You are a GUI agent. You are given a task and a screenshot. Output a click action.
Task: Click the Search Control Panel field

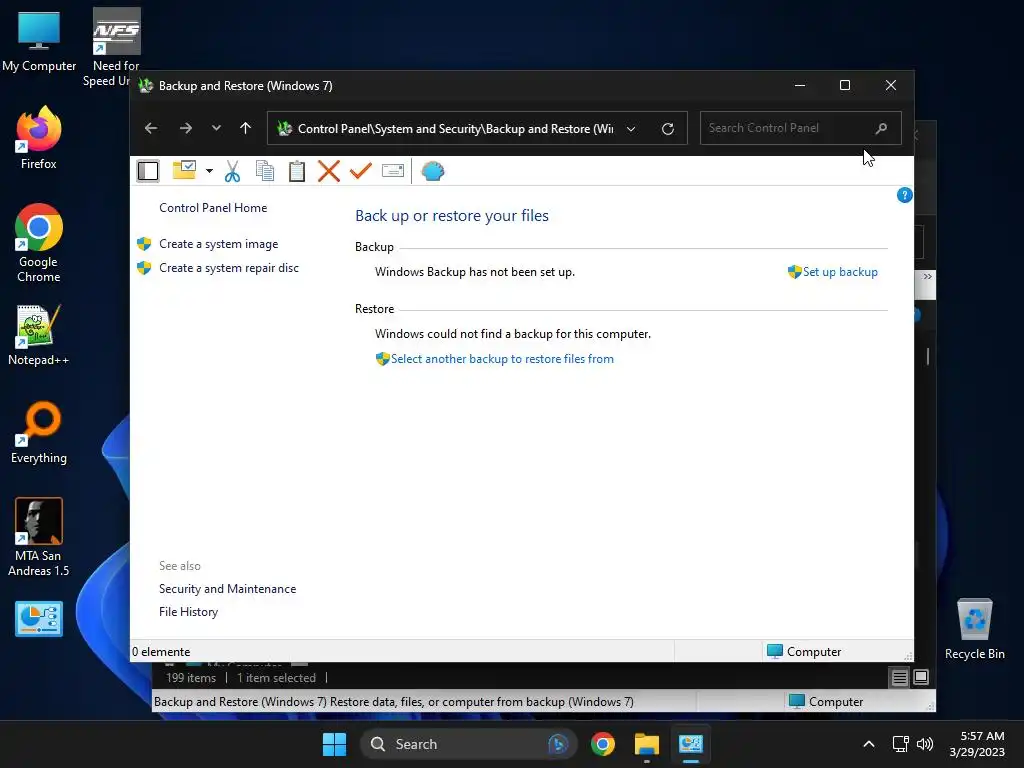800,128
